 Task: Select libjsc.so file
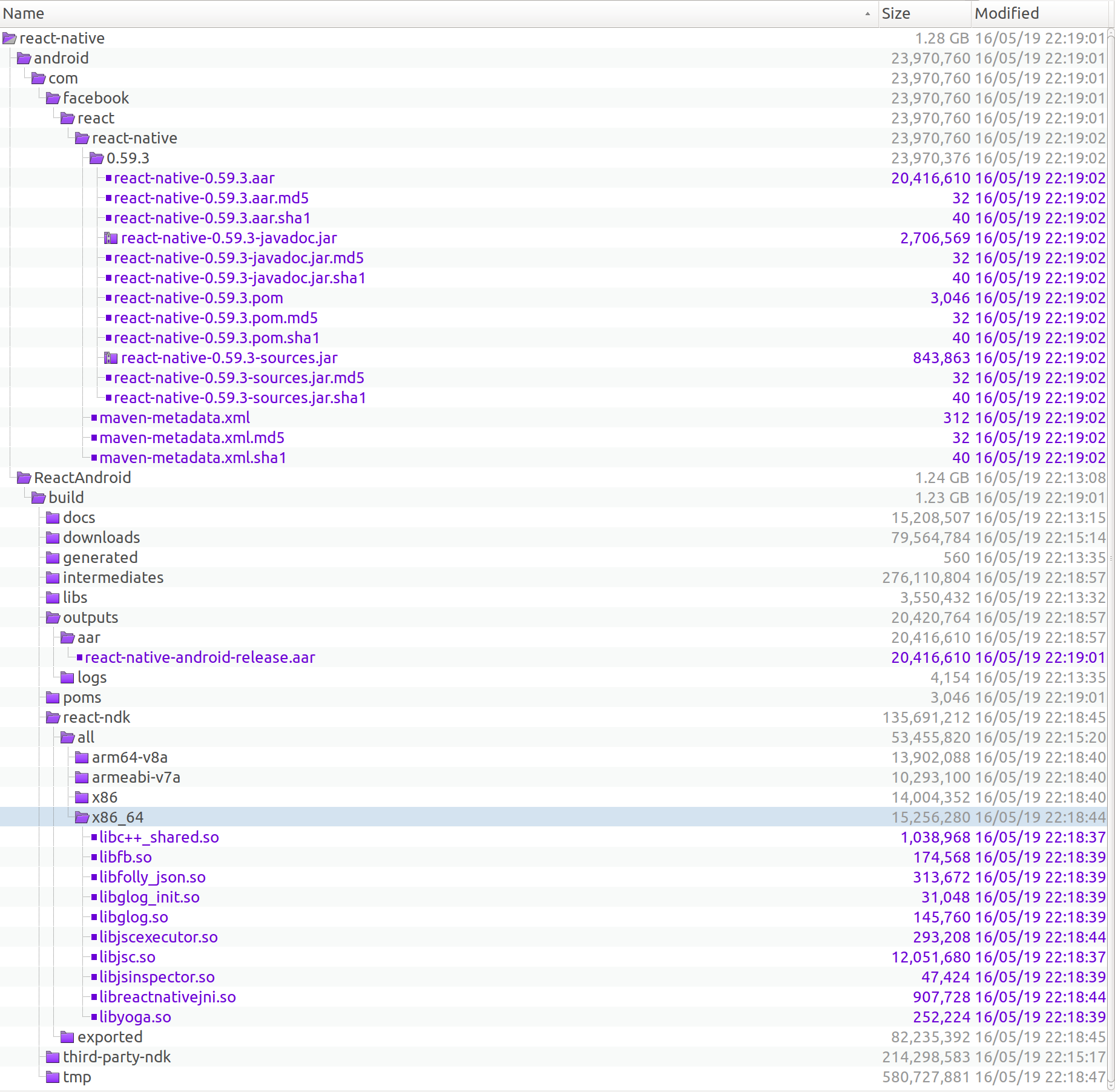[x=127, y=958]
